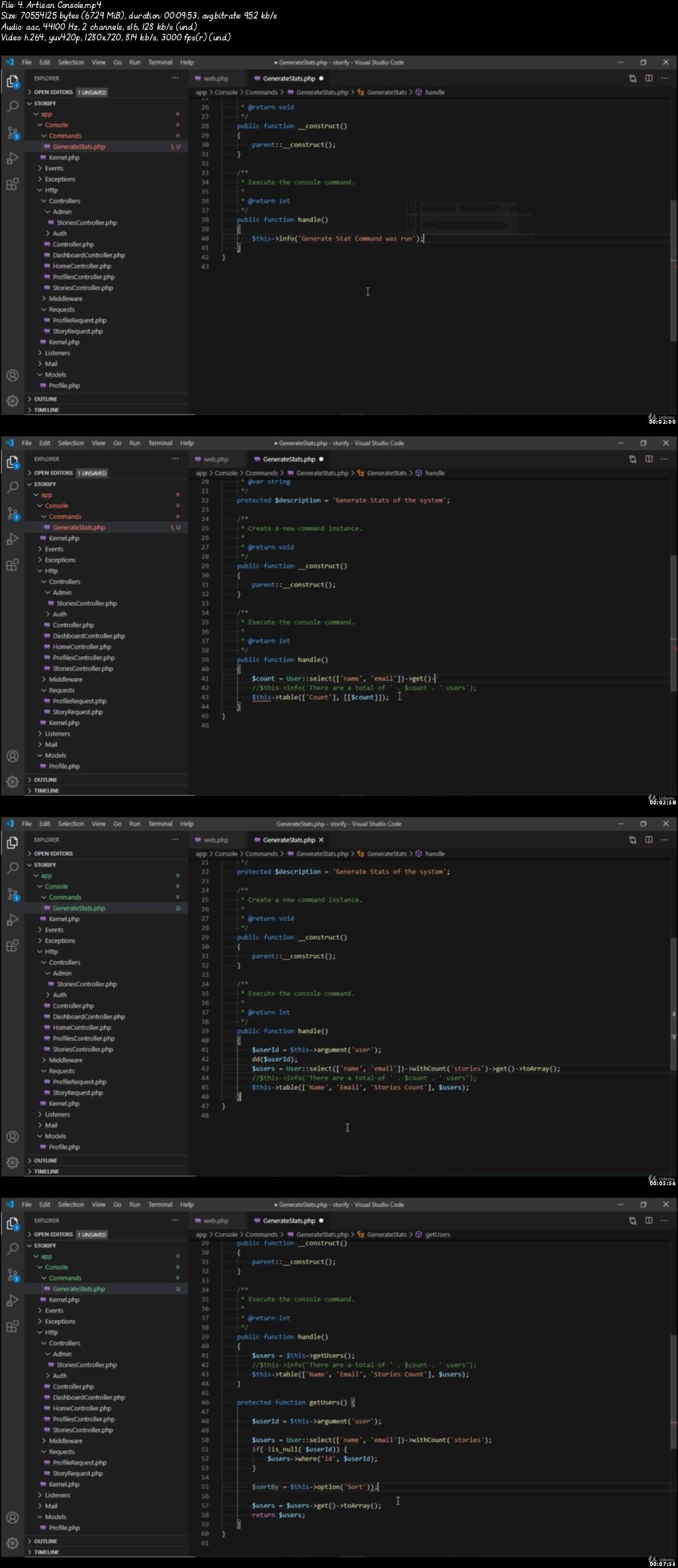This screenshot has width=678, height=1568.
Task: Open the File menu in the 00:02:00 frame
Action: tap(26, 62)
